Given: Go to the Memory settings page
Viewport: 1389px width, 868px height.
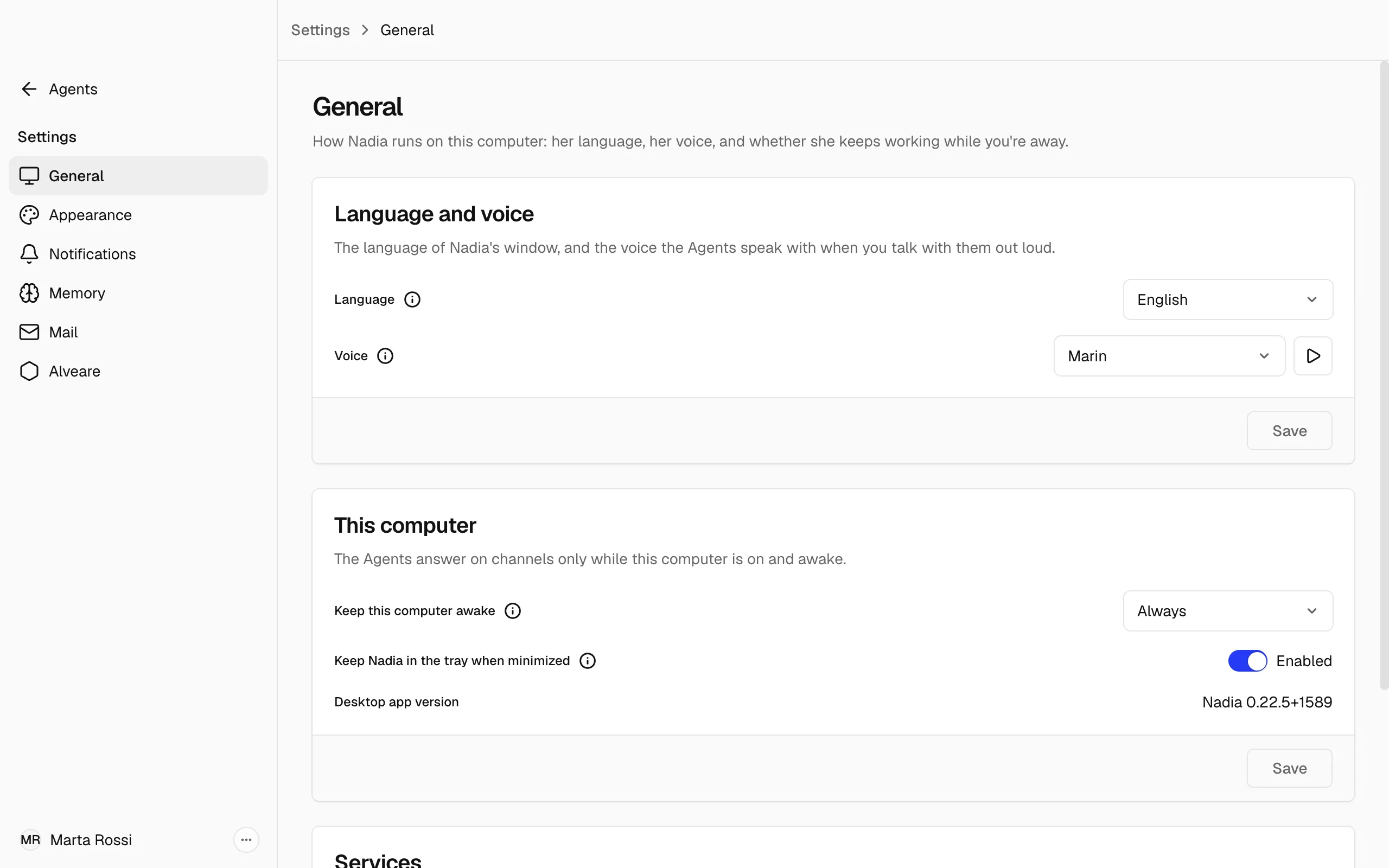Looking at the screenshot, I should 138,293.
